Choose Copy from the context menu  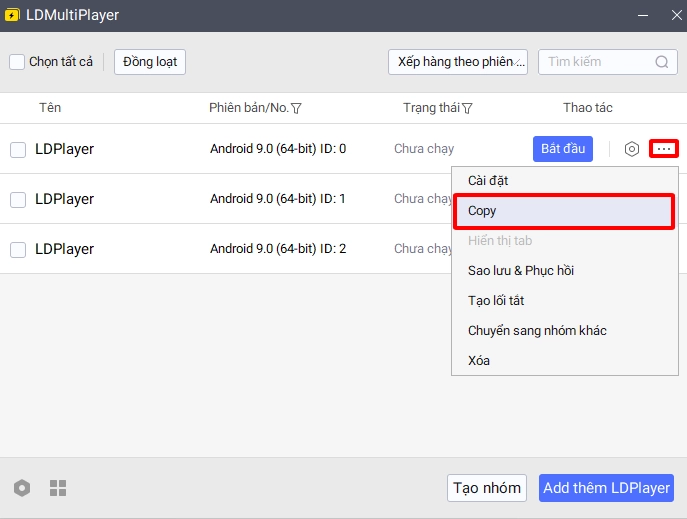[565, 211]
